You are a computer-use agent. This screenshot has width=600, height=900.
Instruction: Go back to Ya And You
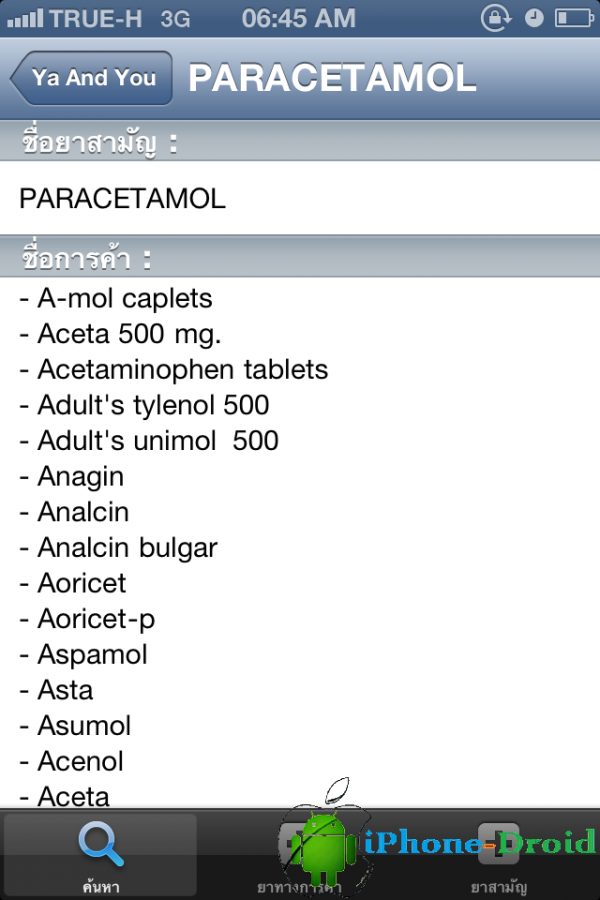[92, 78]
